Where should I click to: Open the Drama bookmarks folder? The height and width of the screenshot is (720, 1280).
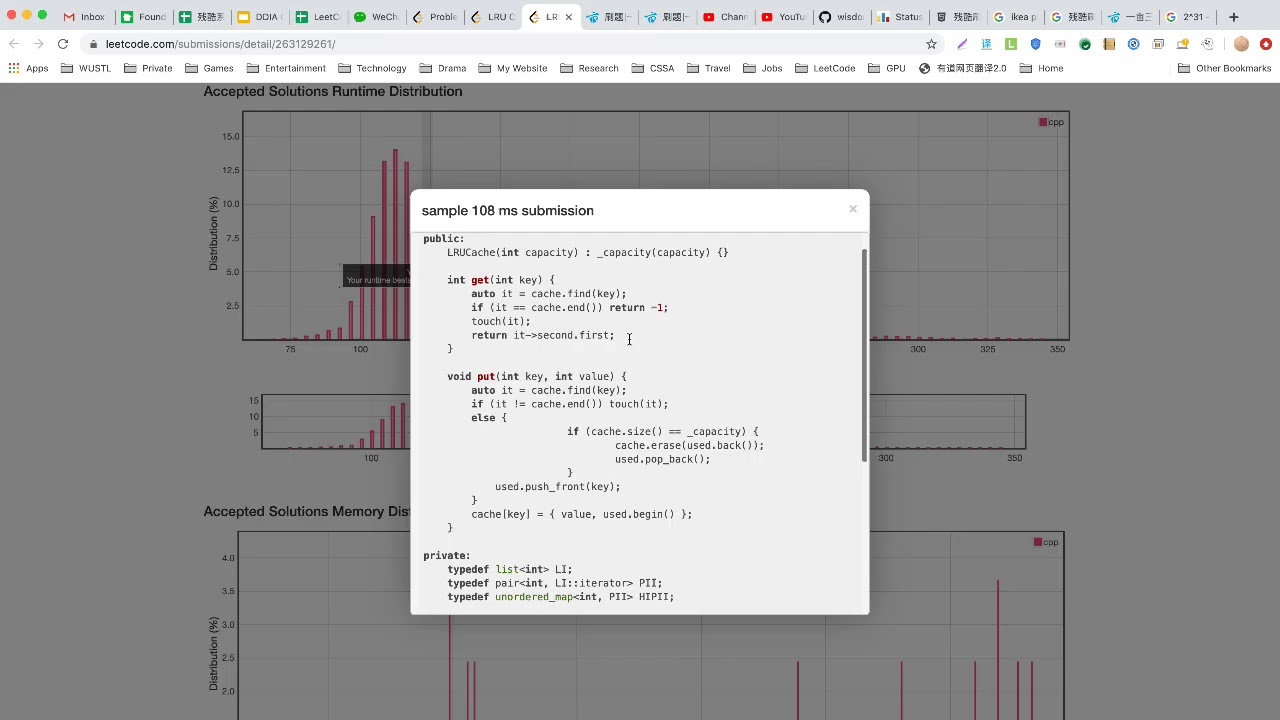(x=443, y=68)
